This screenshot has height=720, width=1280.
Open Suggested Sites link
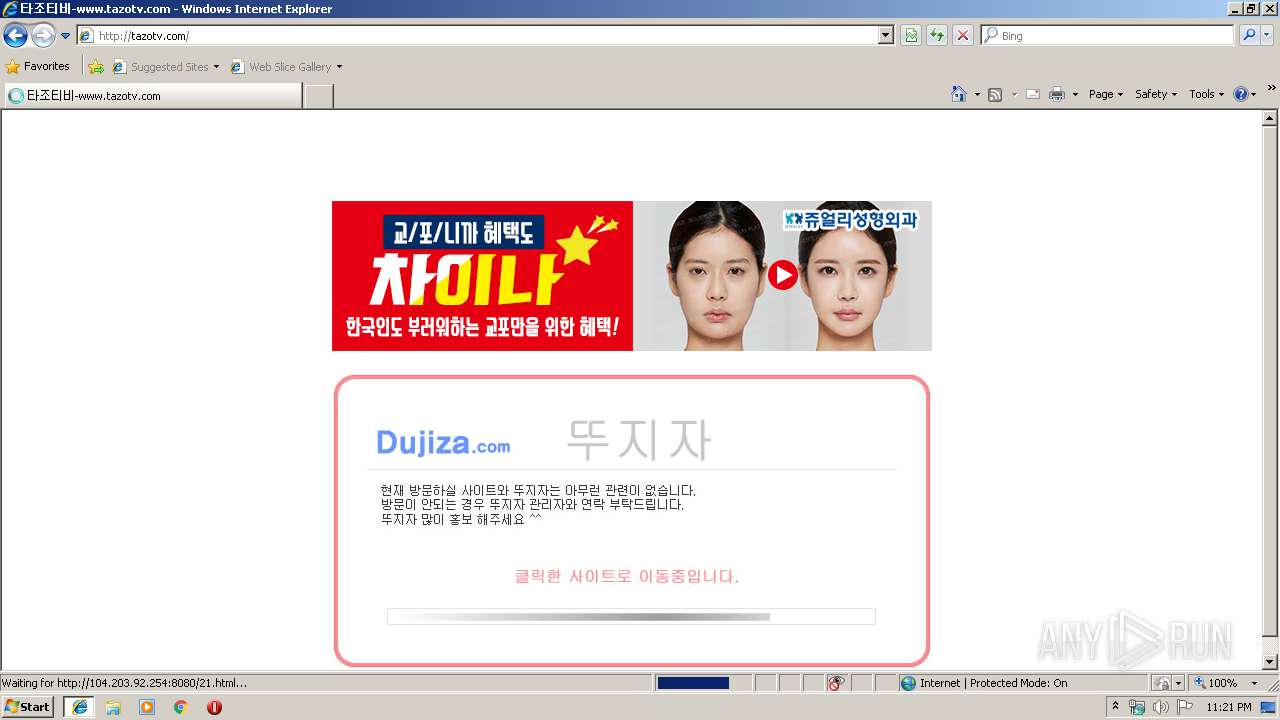tap(165, 67)
